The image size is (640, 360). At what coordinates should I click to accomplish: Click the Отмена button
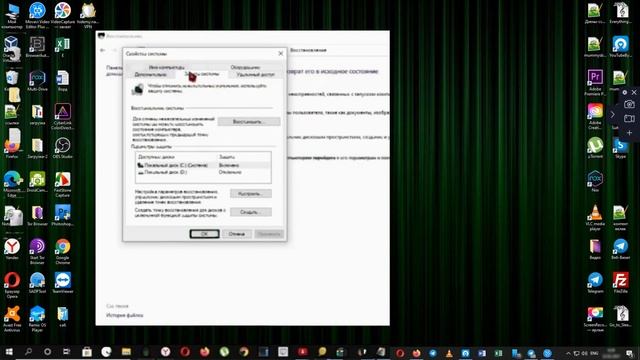(237, 234)
